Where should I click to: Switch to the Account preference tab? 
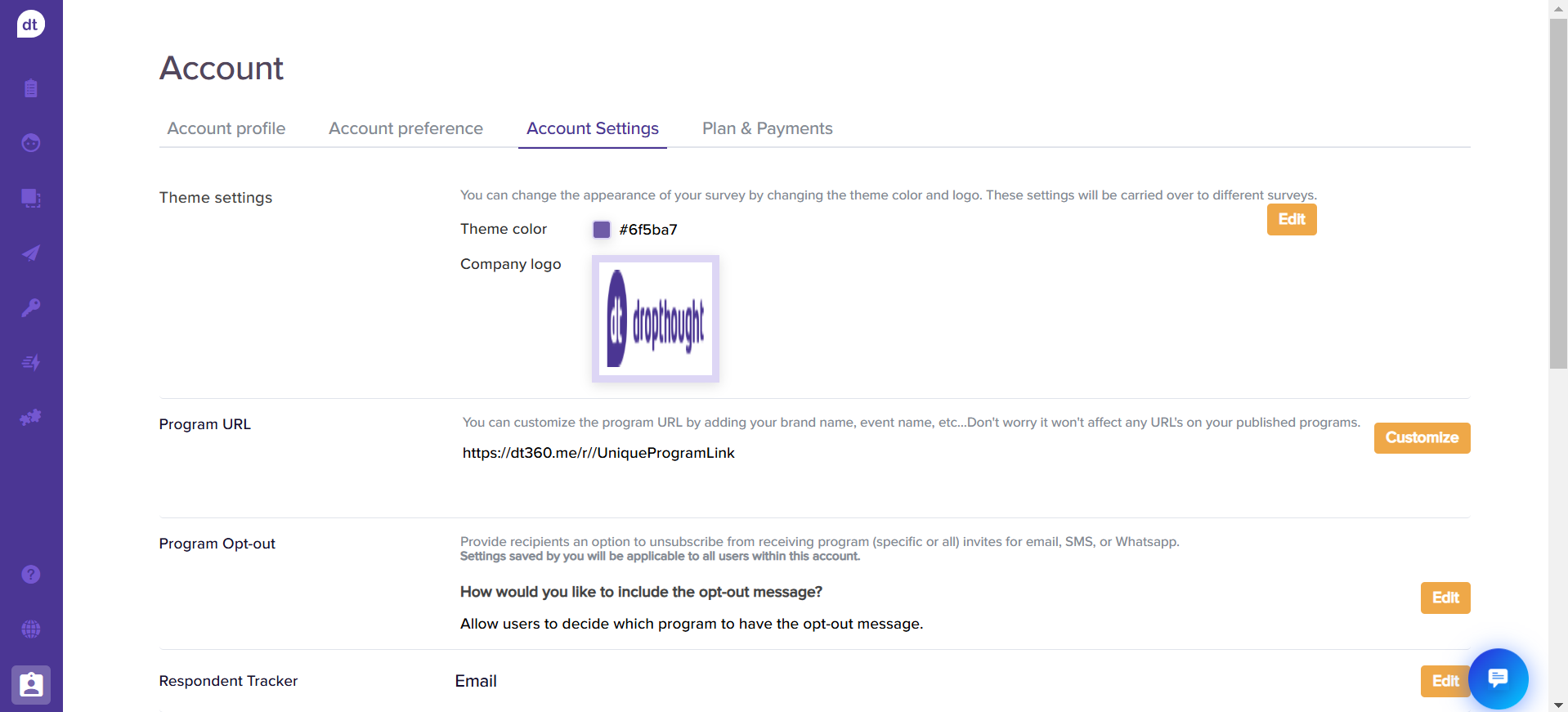(x=405, y=128)
